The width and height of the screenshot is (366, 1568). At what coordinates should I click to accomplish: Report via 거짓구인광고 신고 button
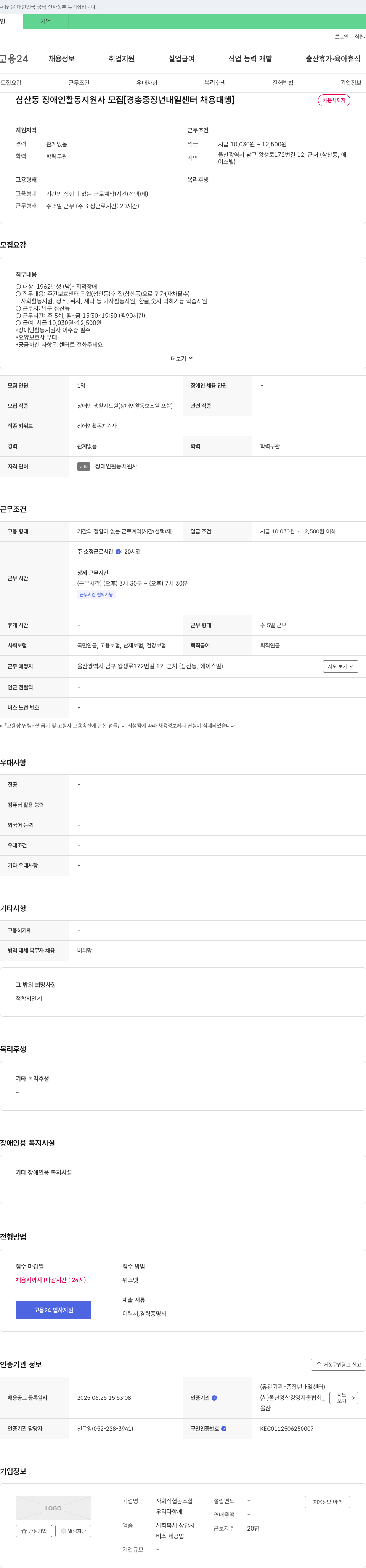338,1364
